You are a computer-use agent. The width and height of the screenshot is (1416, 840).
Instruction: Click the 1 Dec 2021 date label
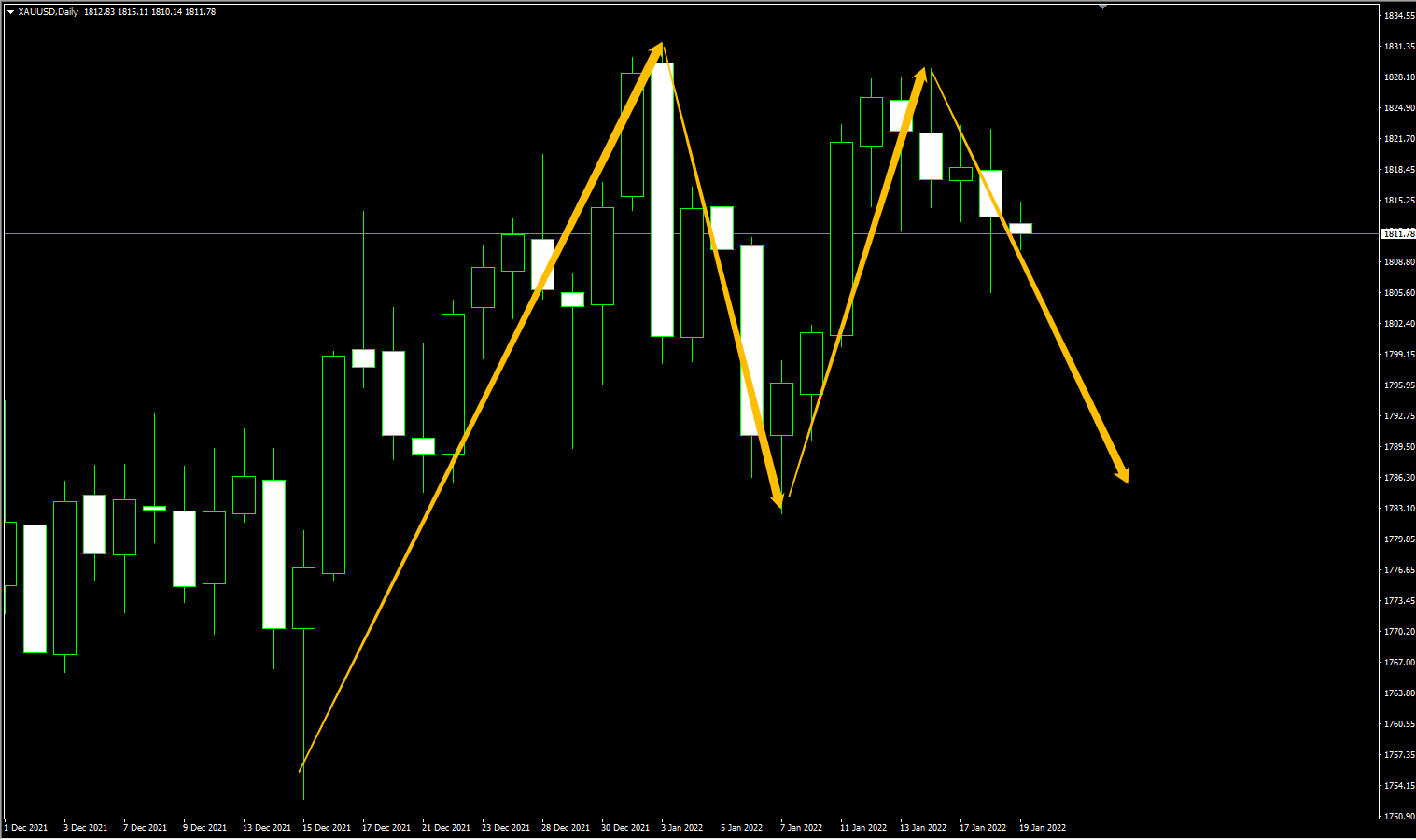(x=26, y=827)
